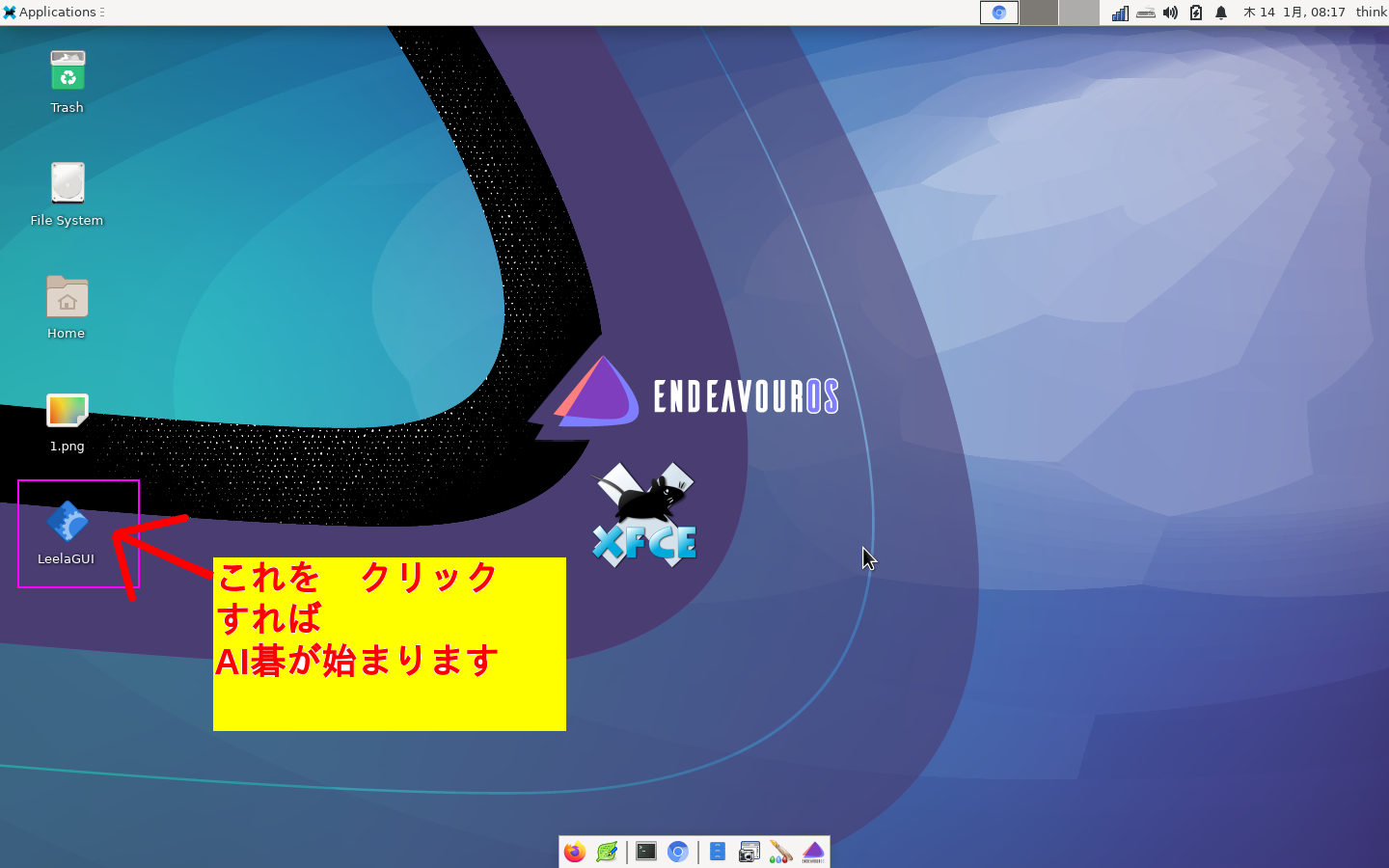Open the Applications menu
This screenshot has width=1389, height=868.
(x=50, y=13)
